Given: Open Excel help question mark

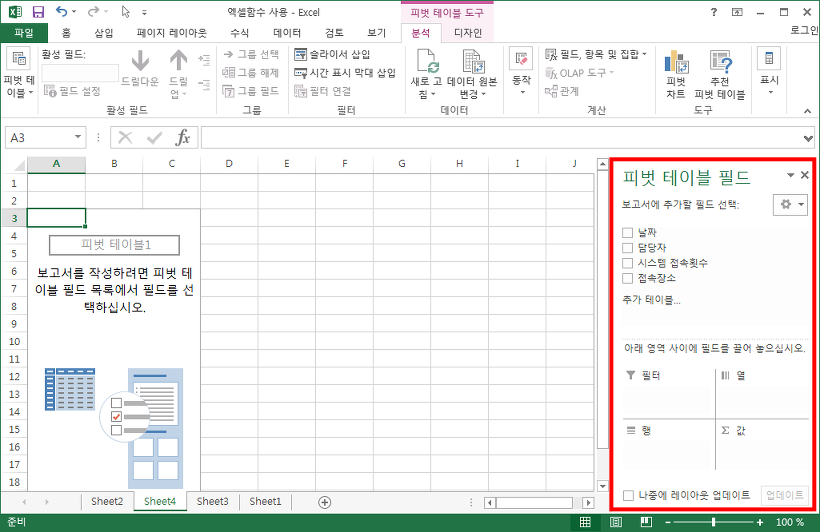Looking at the screenshot, I should [x=714, y=12].
